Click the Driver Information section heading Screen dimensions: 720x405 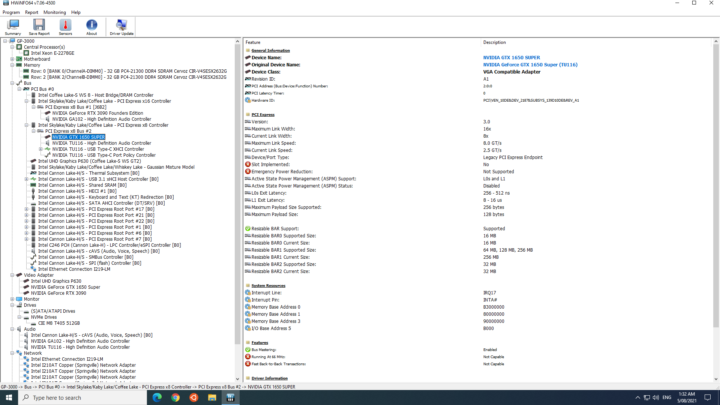[270, 378]
